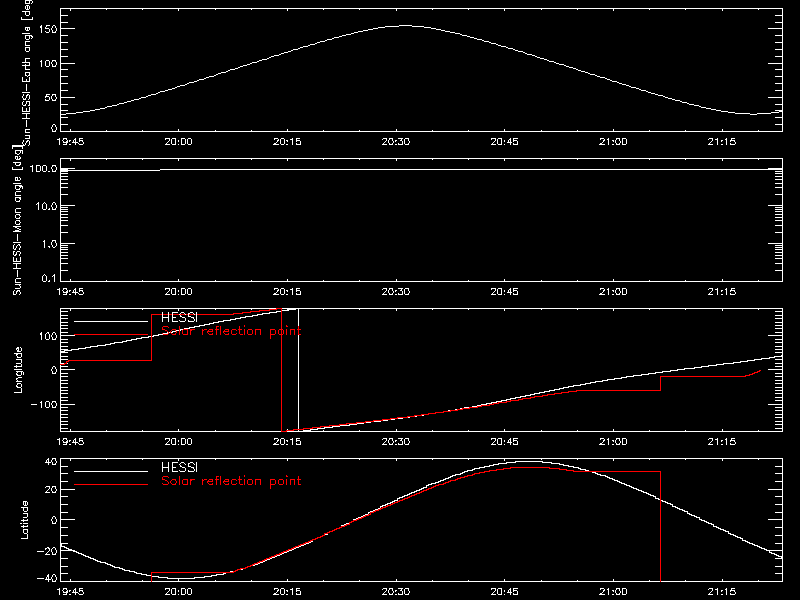Click 20:15 time label under Moon angle plot

coord(287,291)
